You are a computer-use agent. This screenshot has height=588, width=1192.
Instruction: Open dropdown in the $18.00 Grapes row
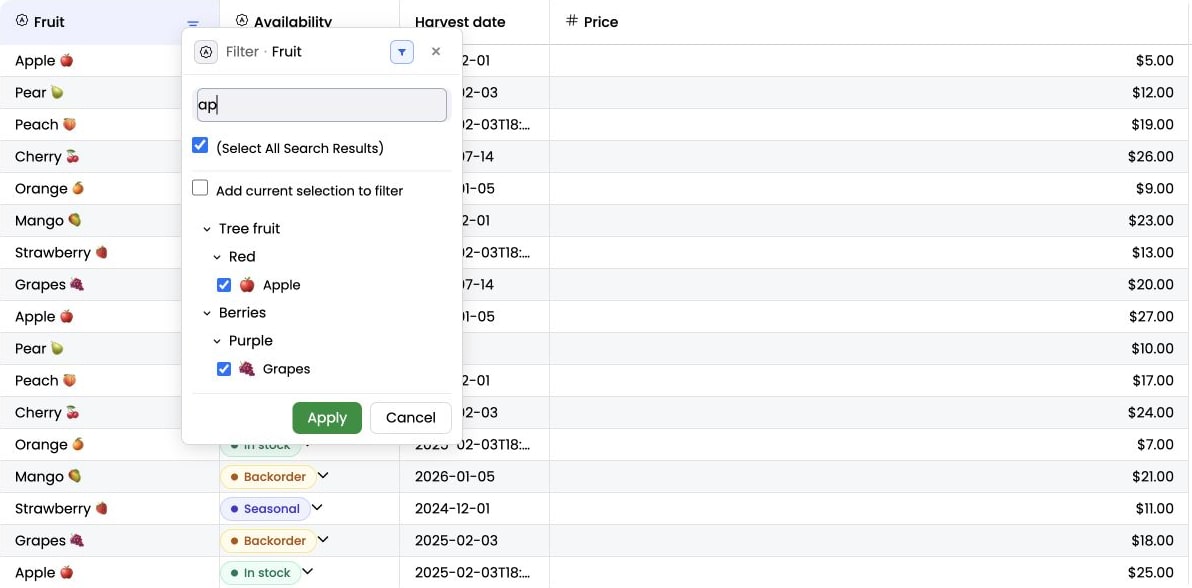[323, 539]
